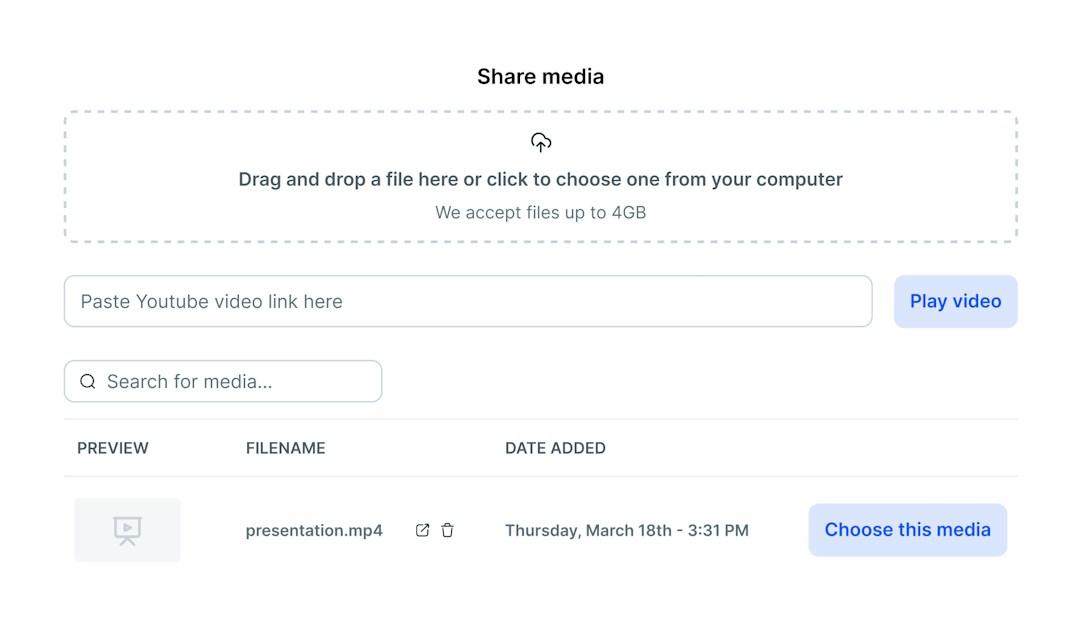Open the gray preview thumbnail box
Image resolution: width=1080 pixels, height=626 pixels.
pyautogui.click(x=127, y=530)
